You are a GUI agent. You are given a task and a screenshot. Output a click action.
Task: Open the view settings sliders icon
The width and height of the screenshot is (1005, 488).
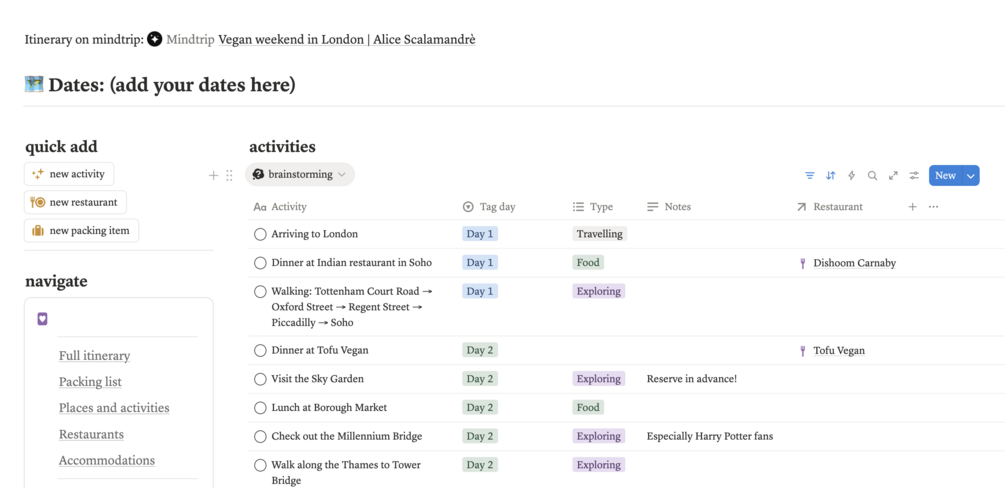click(x=914, y=175)
